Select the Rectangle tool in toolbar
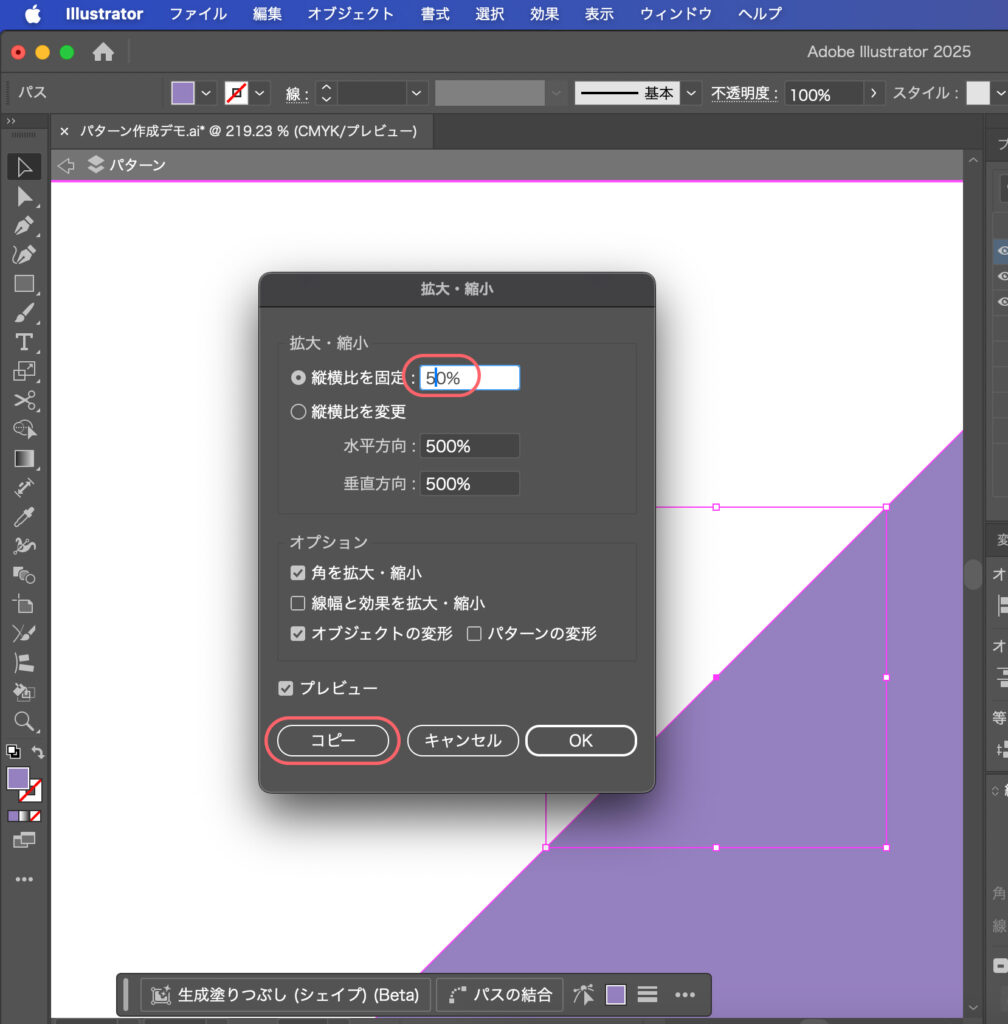1008x1024 pixels. [x=24, y=284]
